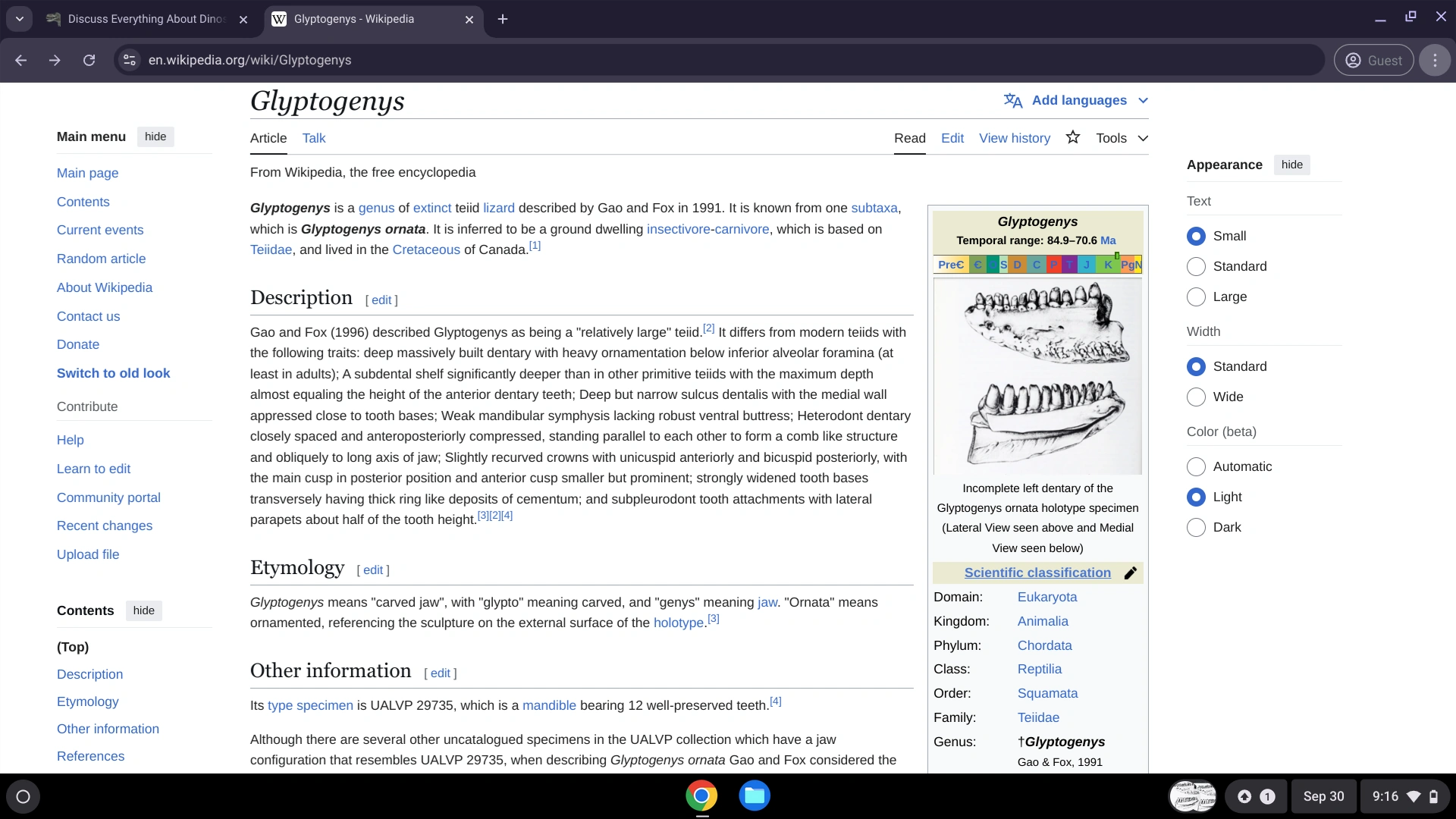Open Files app in the shelf
This screenshot has height=819, width=1456.
754,795
